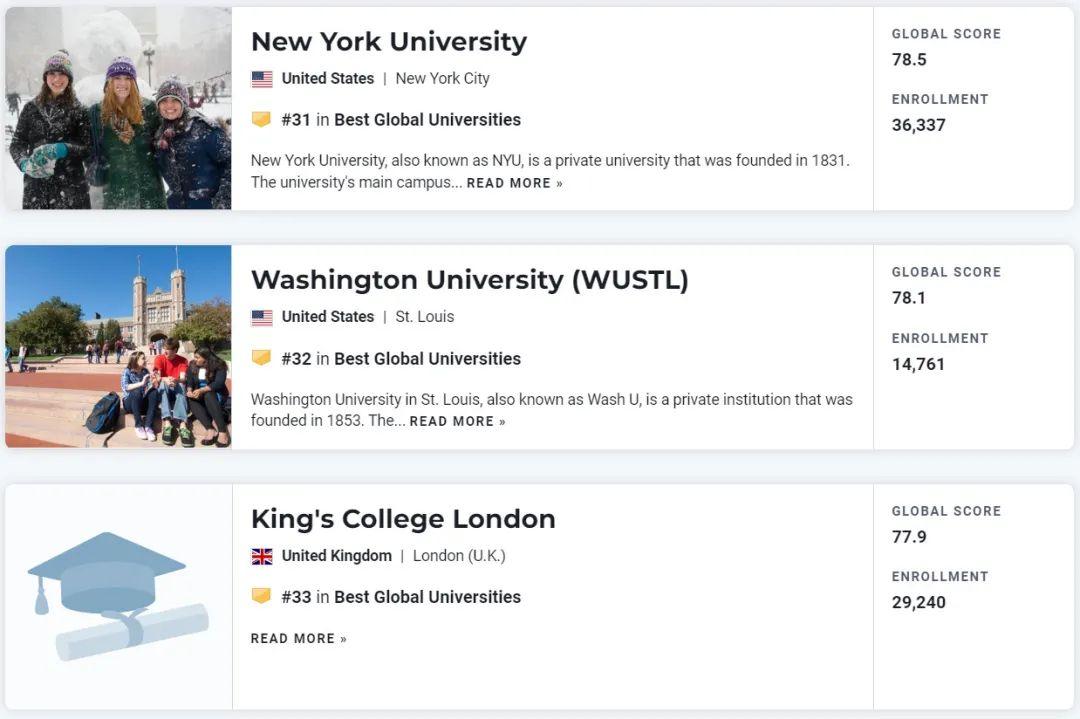Click the St. Louis location label
Viewport: 1080px width, 719px height.
pyautogui.click(x=426, y=317)
